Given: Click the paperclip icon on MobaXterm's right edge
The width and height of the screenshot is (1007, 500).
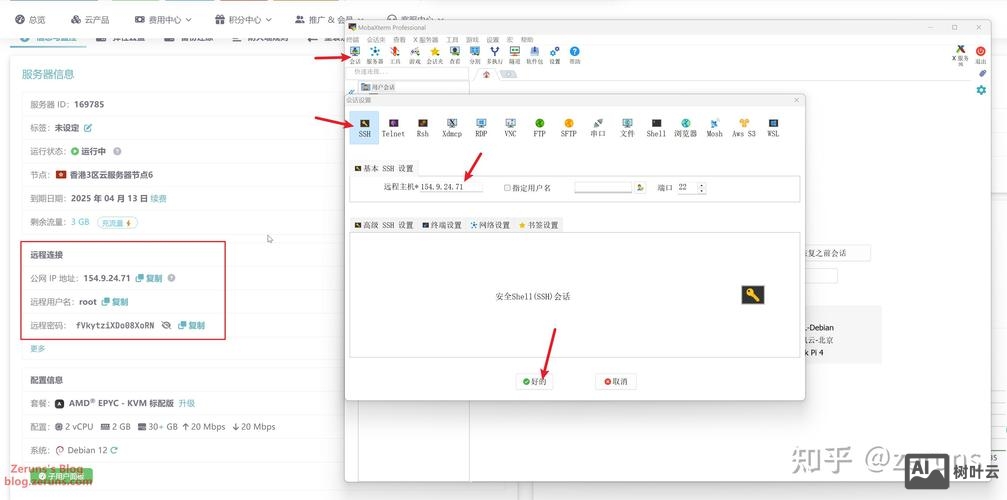Looking at the screenshot, I should 981,74.
